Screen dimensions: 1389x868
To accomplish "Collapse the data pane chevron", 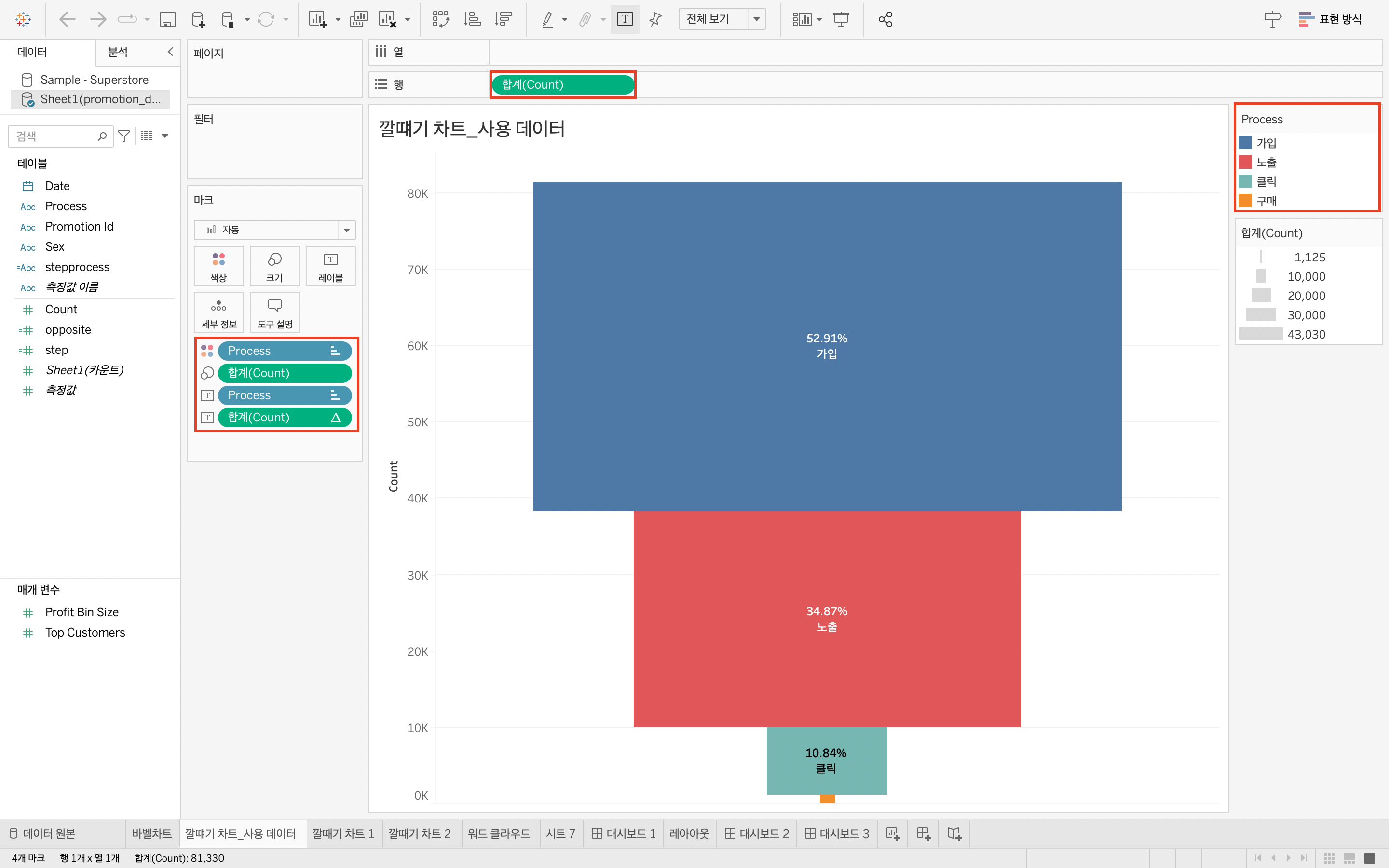I will (170, 52).
